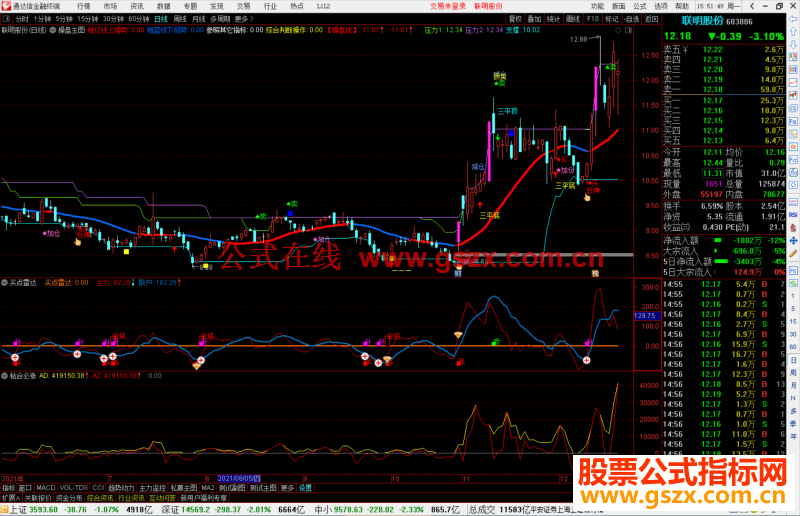Select the 主力监控 indicator tab
This screenshot has height=516, width=800.
click(153, 488)
